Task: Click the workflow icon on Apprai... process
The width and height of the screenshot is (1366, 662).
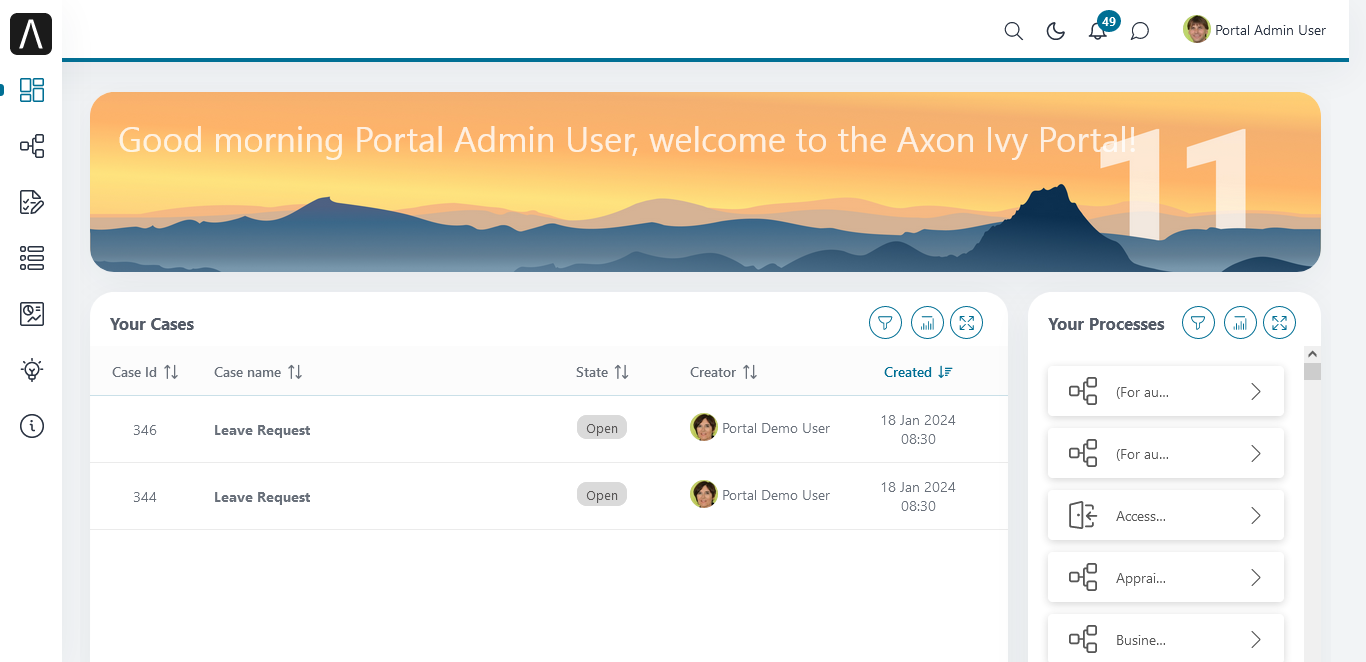Action: click(x=1083, y=578)
